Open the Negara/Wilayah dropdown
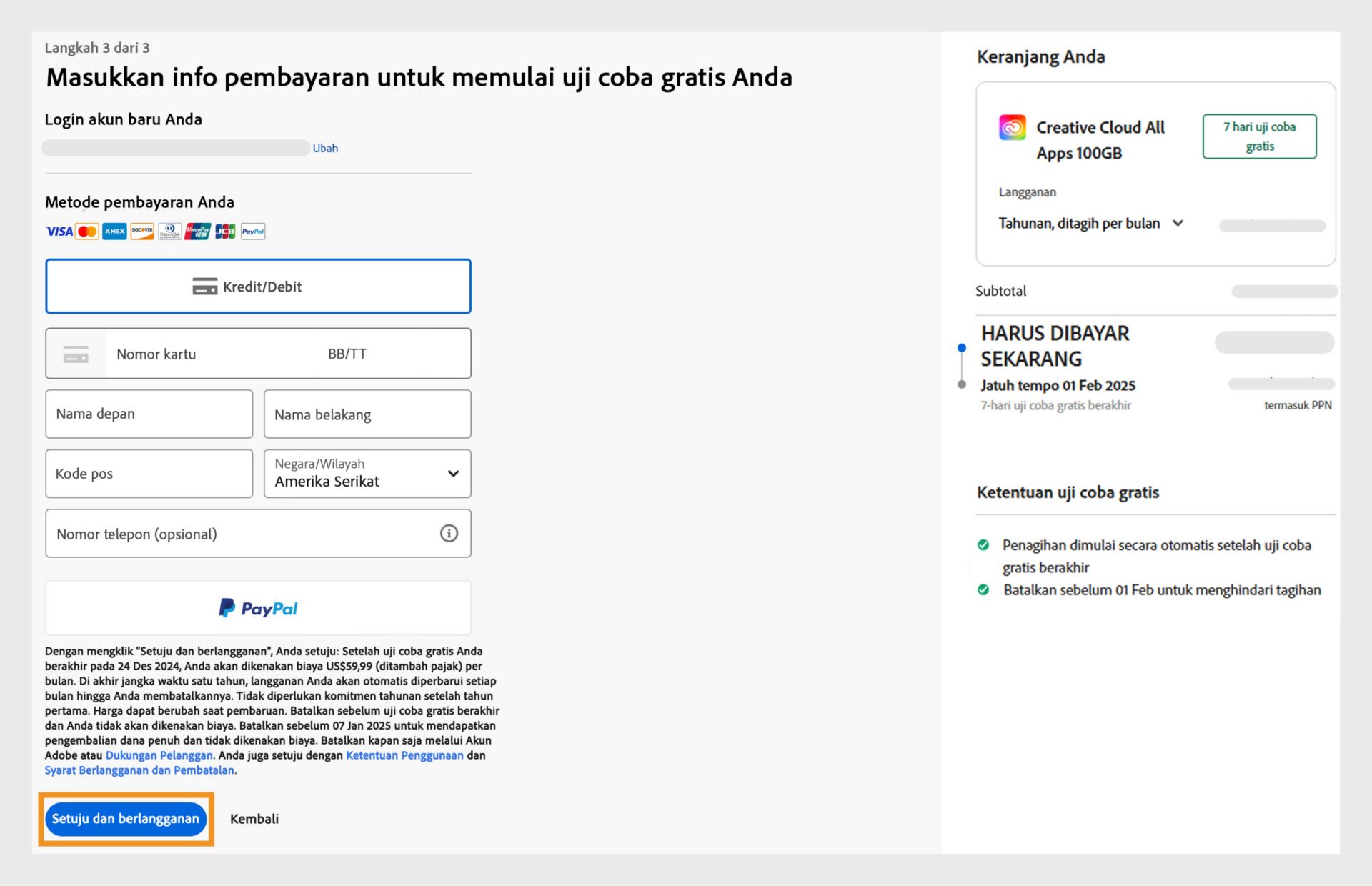The image size is (1372, 886). (x=367, y=474)
